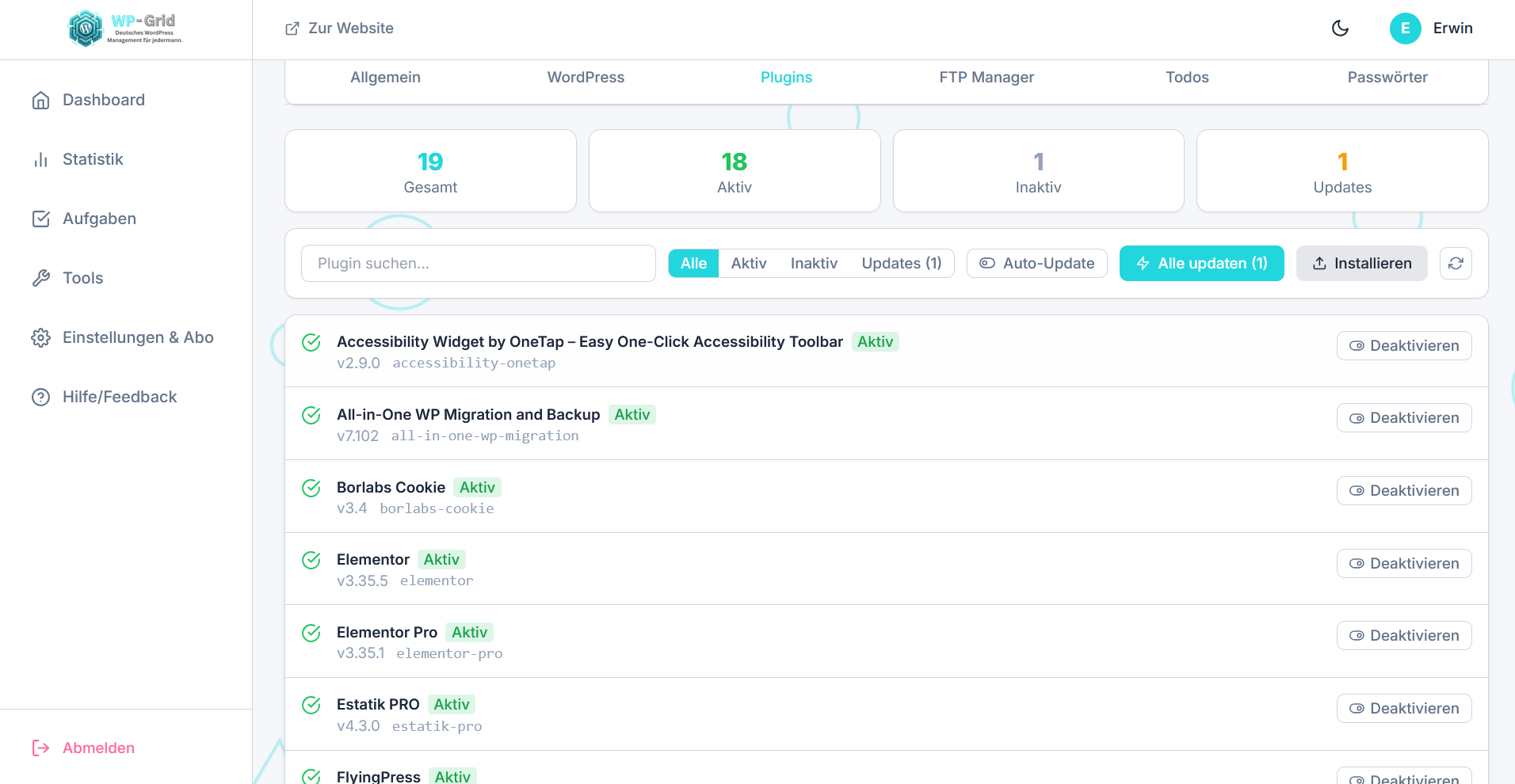1515x784 pixels.
Task: Switch to the FTP Manager tab
Action: 986,78
